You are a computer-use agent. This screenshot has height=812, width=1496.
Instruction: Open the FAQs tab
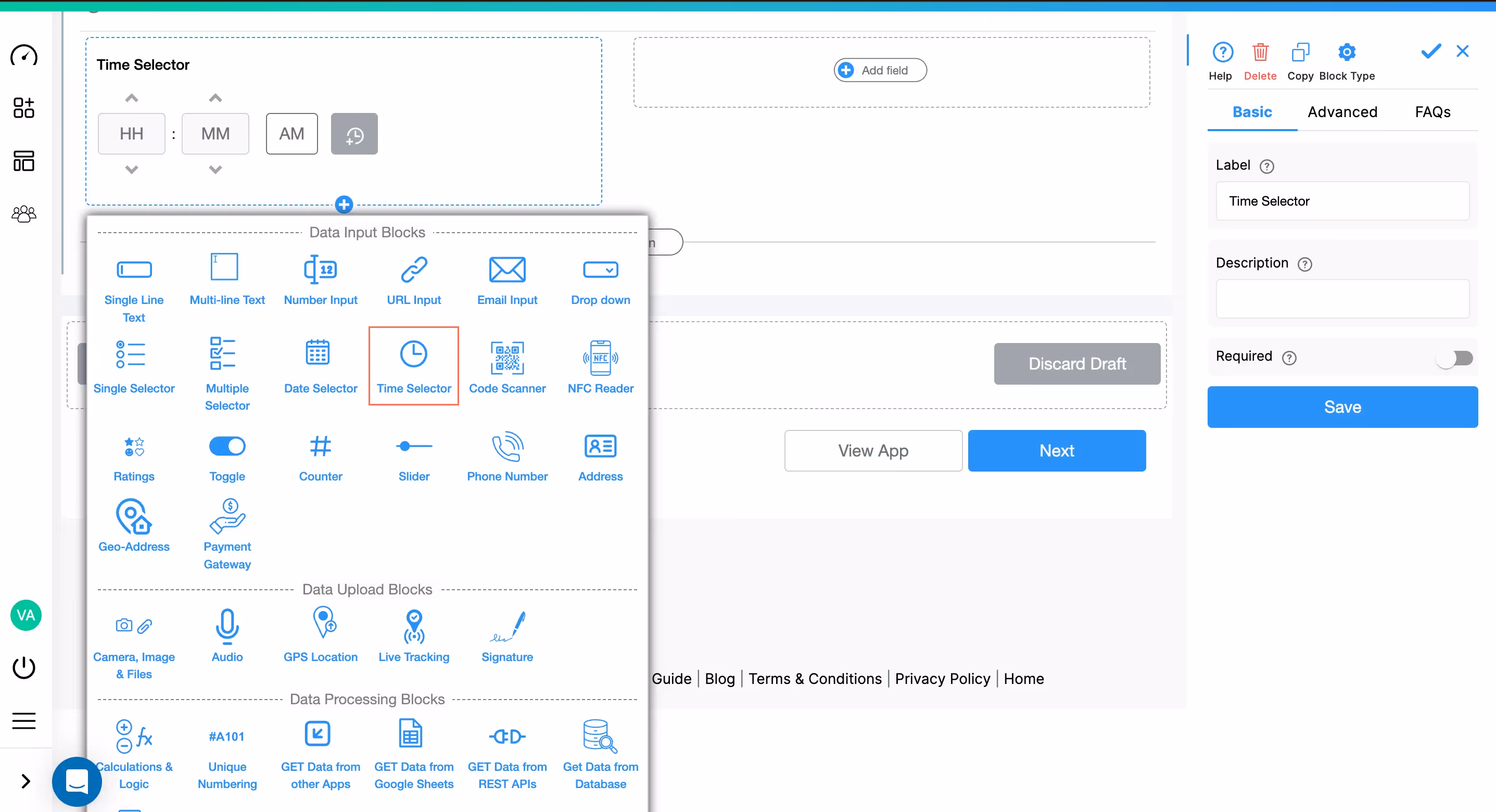[x=1432, y=112]
